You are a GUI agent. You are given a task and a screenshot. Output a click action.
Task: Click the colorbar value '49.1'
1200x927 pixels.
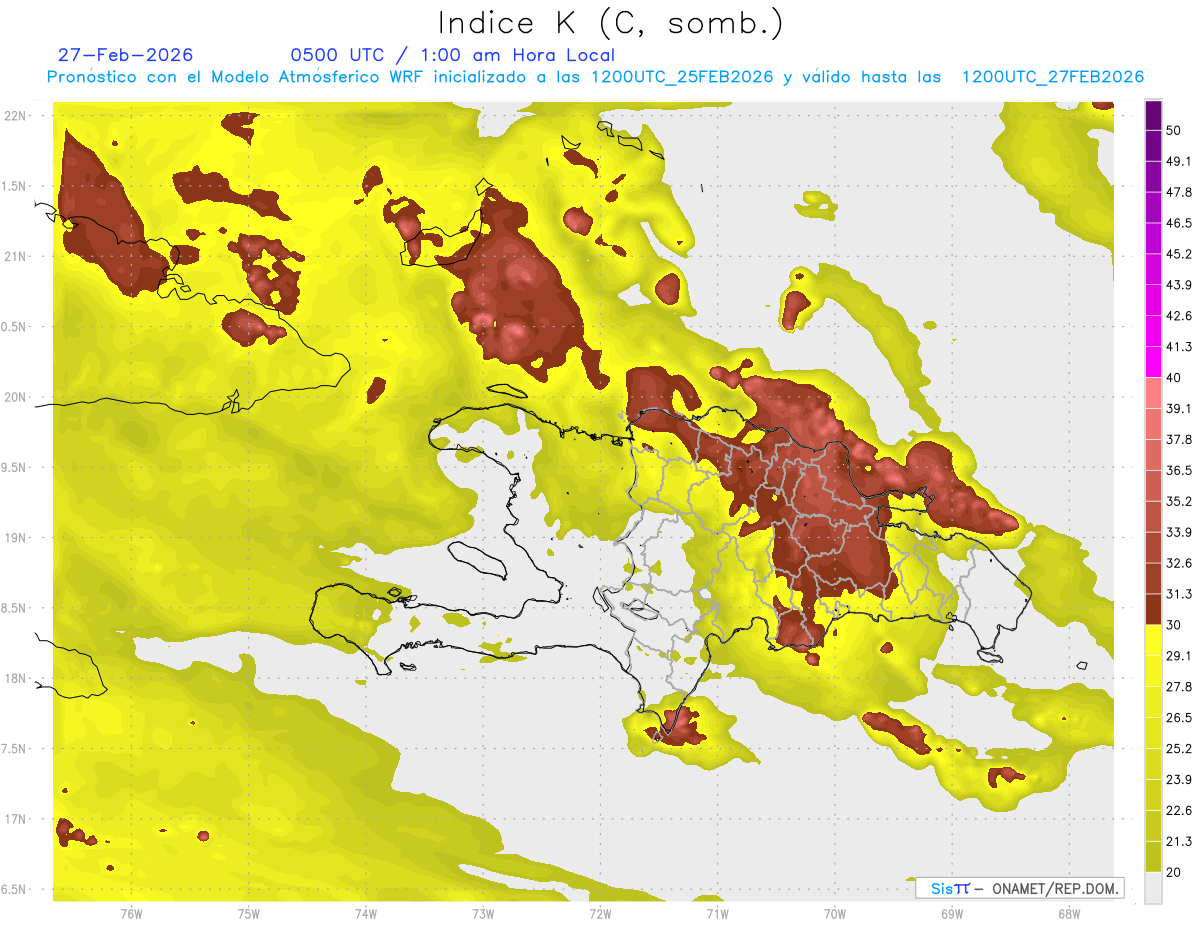pyautogui.click(x=1179, y=161)
